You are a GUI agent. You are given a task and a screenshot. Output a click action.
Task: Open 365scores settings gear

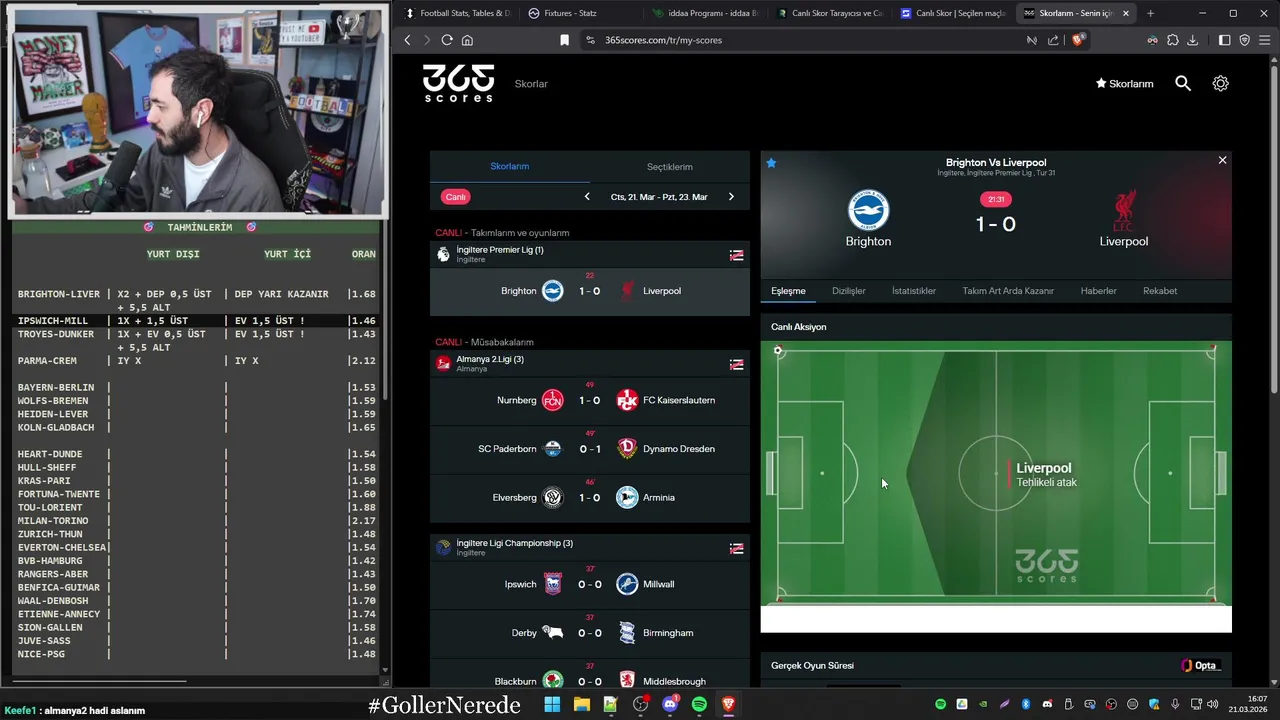(1220, 84)
